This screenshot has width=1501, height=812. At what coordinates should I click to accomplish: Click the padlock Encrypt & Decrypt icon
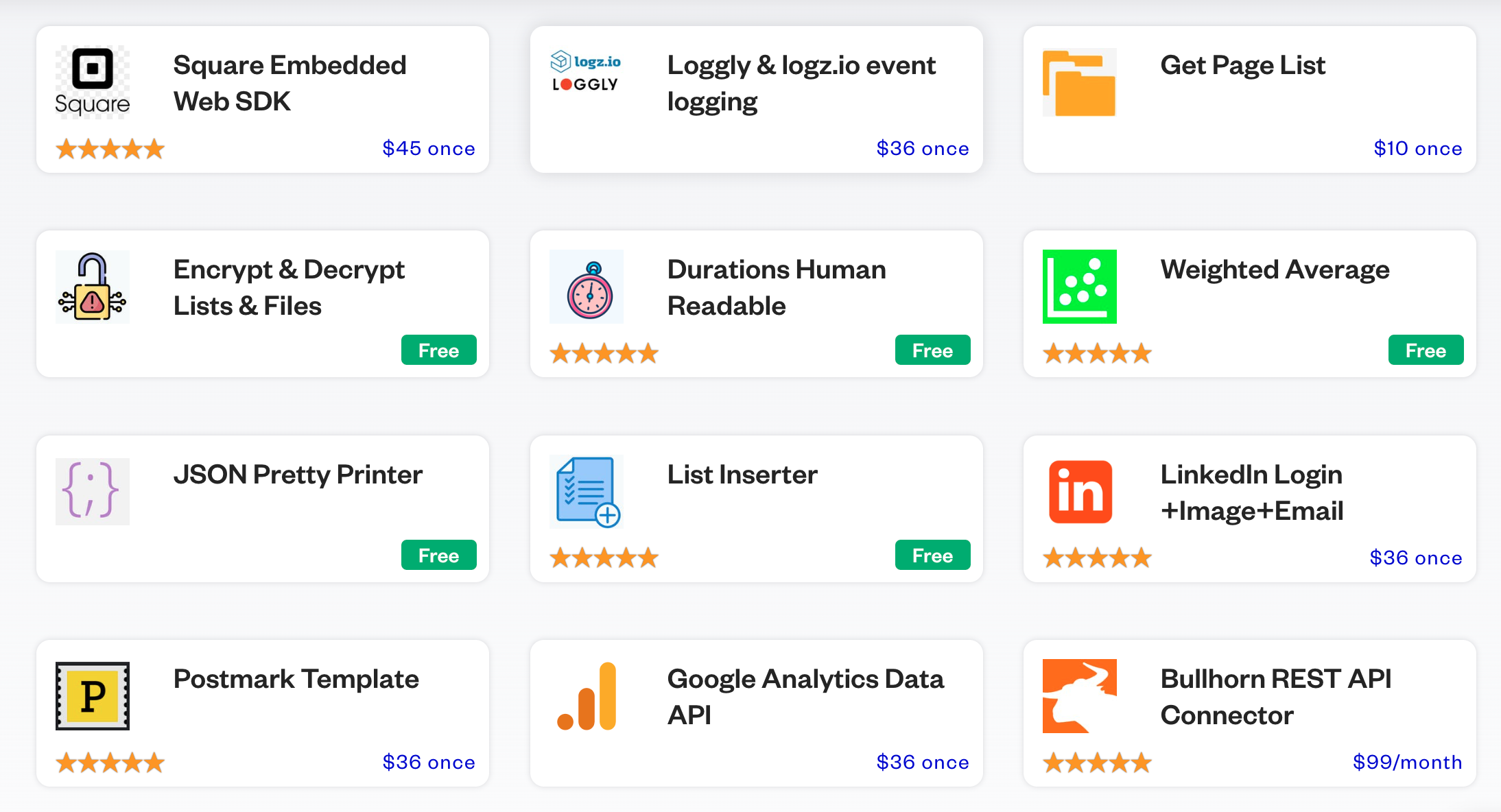tap(93, 287)
